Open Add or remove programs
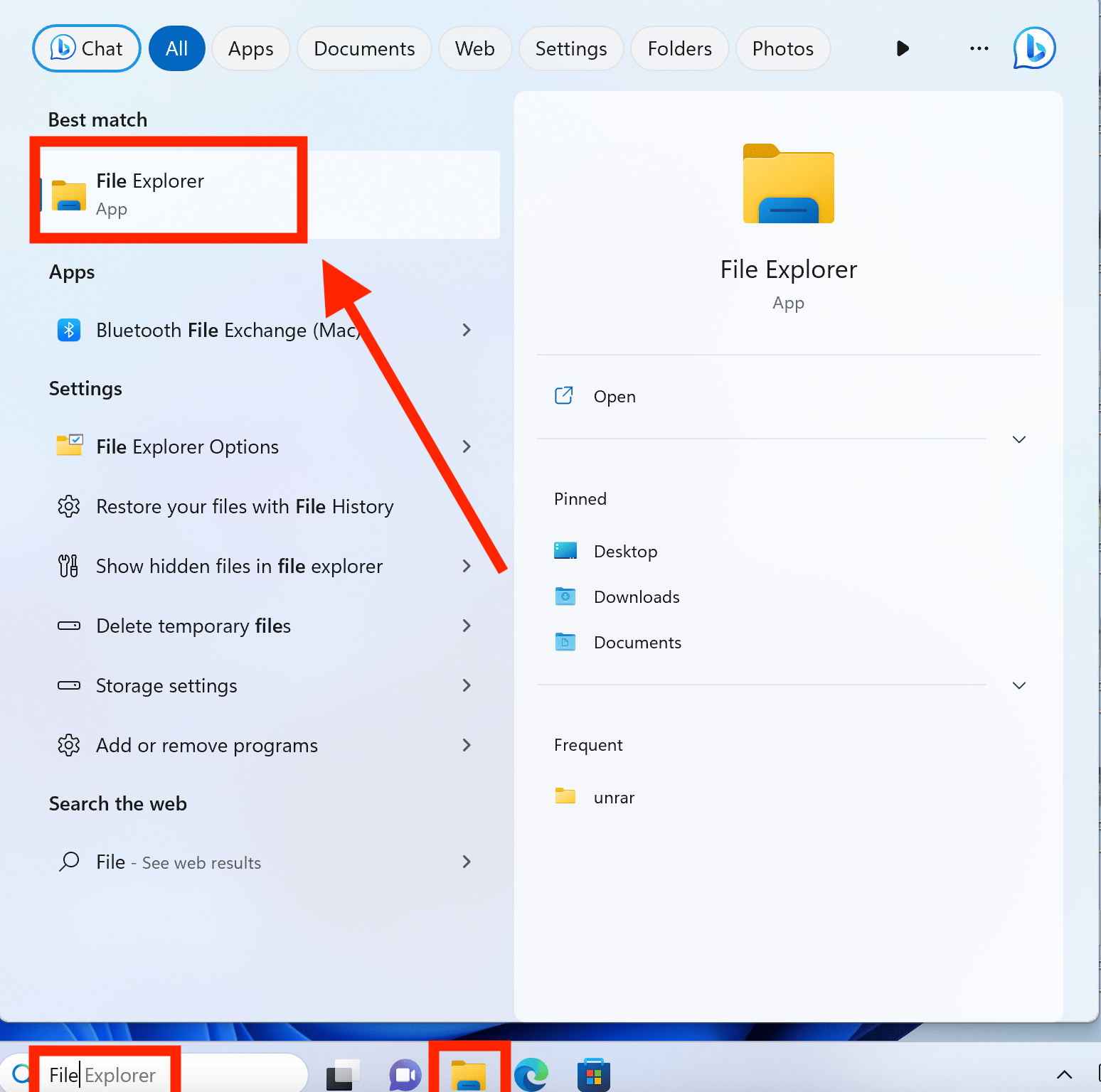Viewport: 1101px width, 1092px height. point(206,745)
